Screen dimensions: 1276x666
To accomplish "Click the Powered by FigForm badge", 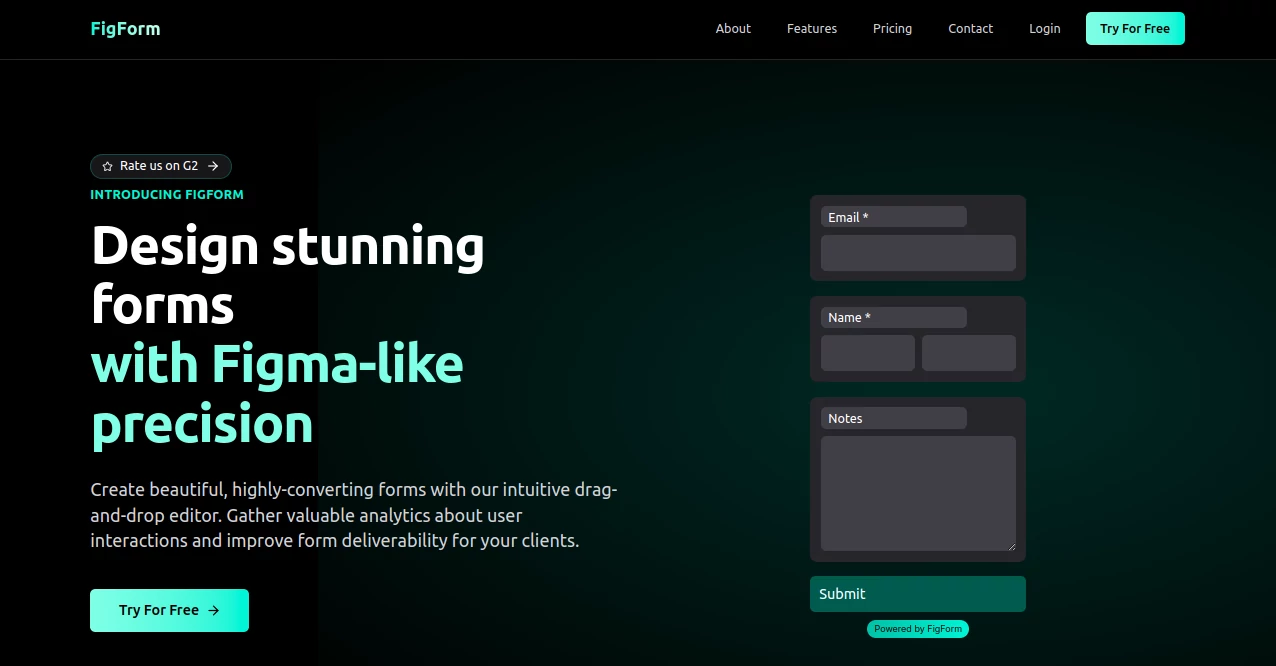I will pyautogui.click(x=917, y=628).
